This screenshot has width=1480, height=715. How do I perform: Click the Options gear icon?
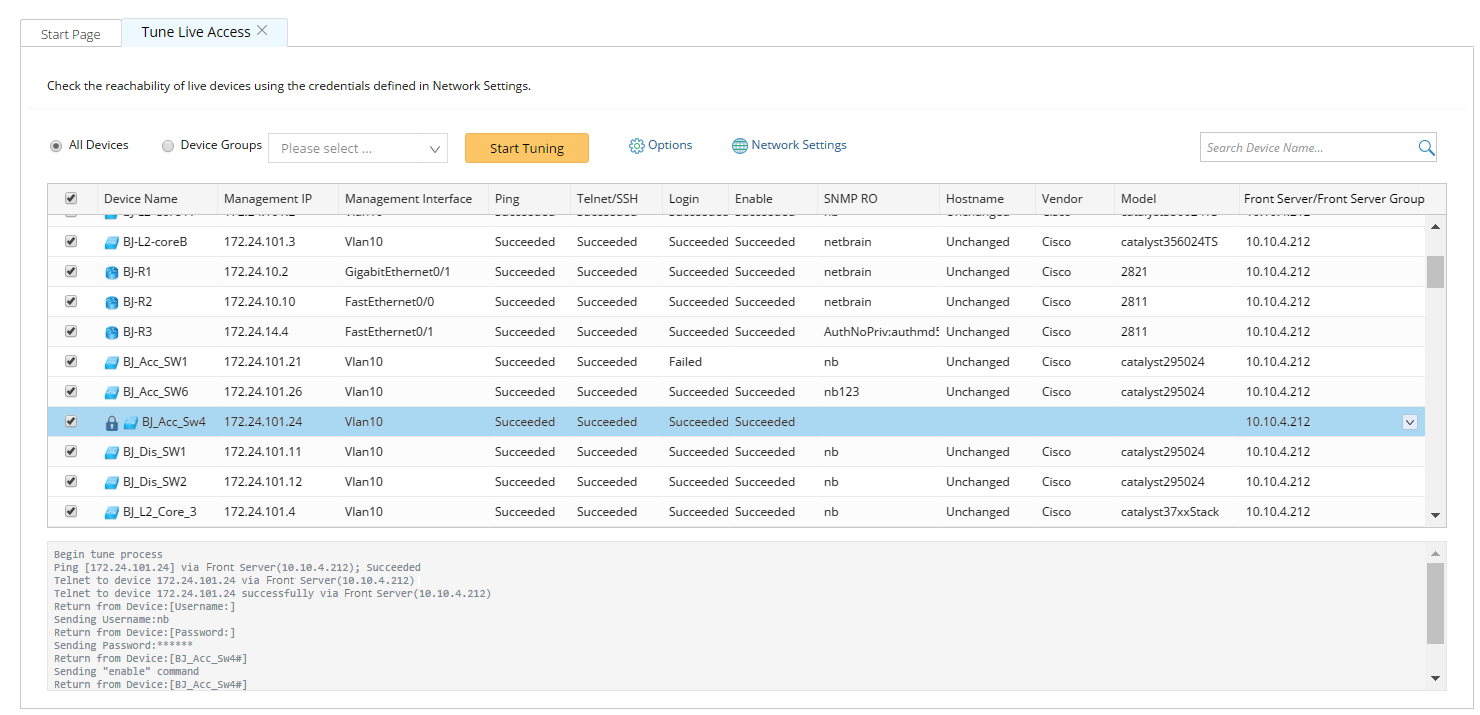(637, 146)
